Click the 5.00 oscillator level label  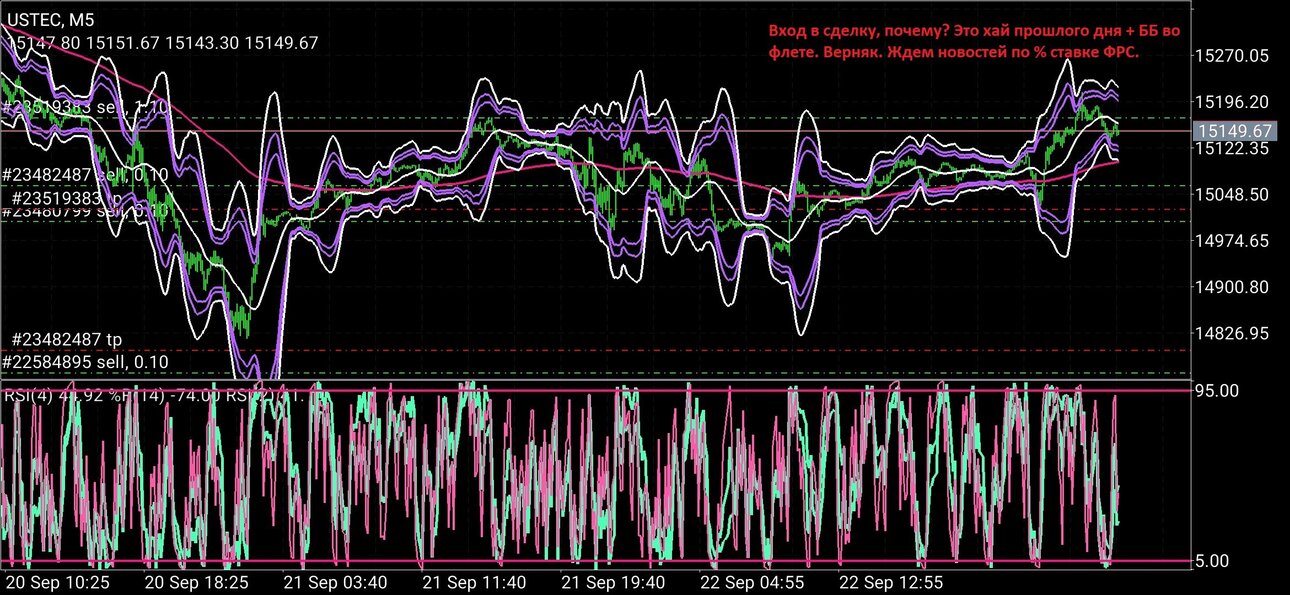click(x=1213, y=562)
